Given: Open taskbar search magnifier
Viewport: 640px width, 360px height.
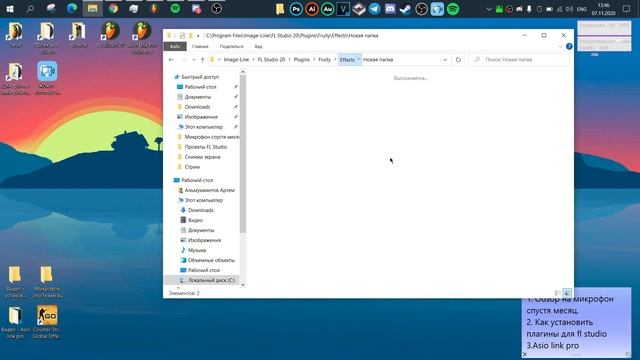Looking at the screenshot, I should click(x=30, y=9).
